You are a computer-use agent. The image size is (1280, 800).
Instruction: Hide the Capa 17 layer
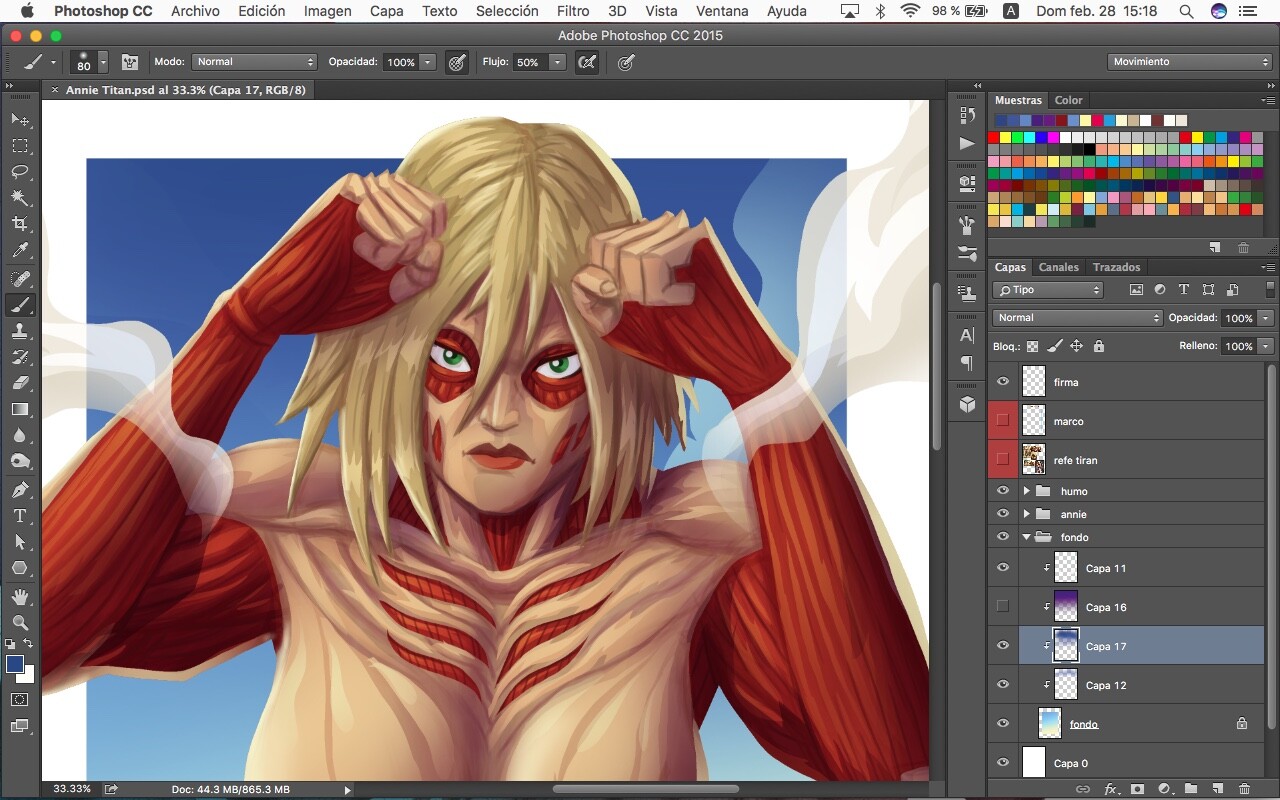click(x=1003, y=646)
